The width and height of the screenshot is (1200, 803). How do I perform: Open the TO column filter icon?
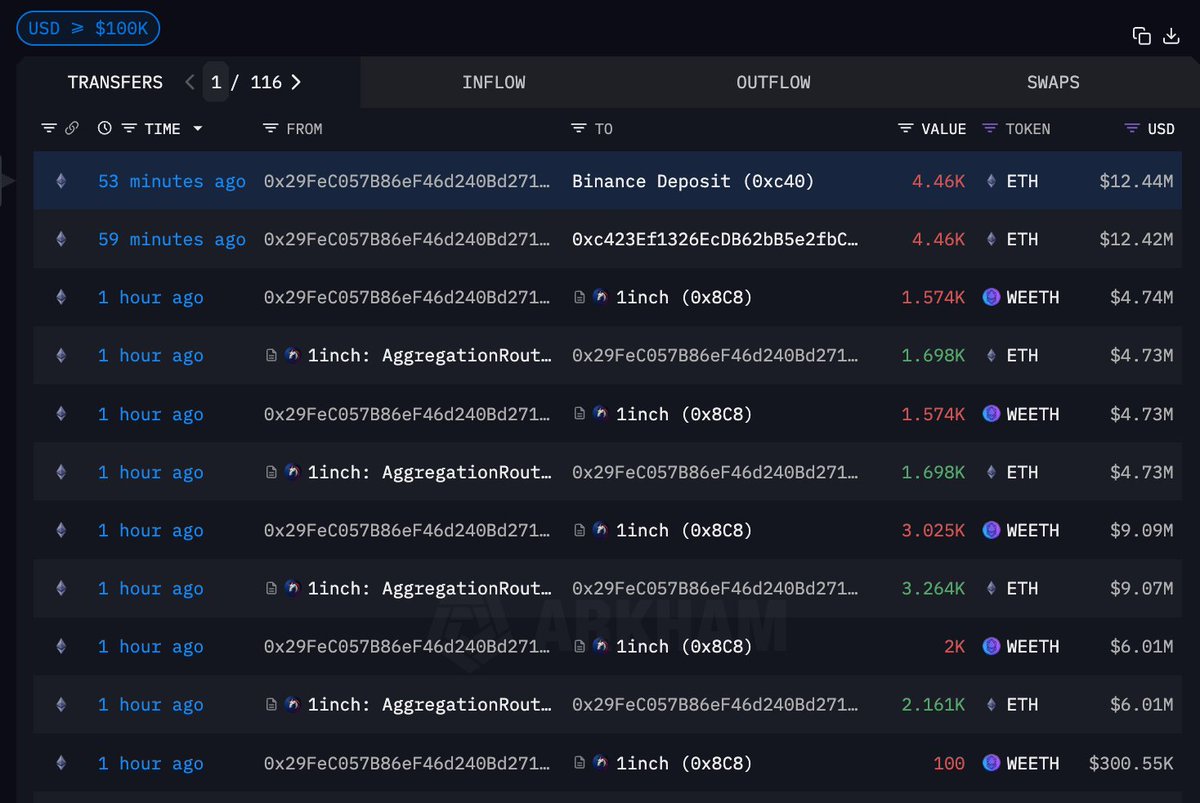[x=578, y=128]
